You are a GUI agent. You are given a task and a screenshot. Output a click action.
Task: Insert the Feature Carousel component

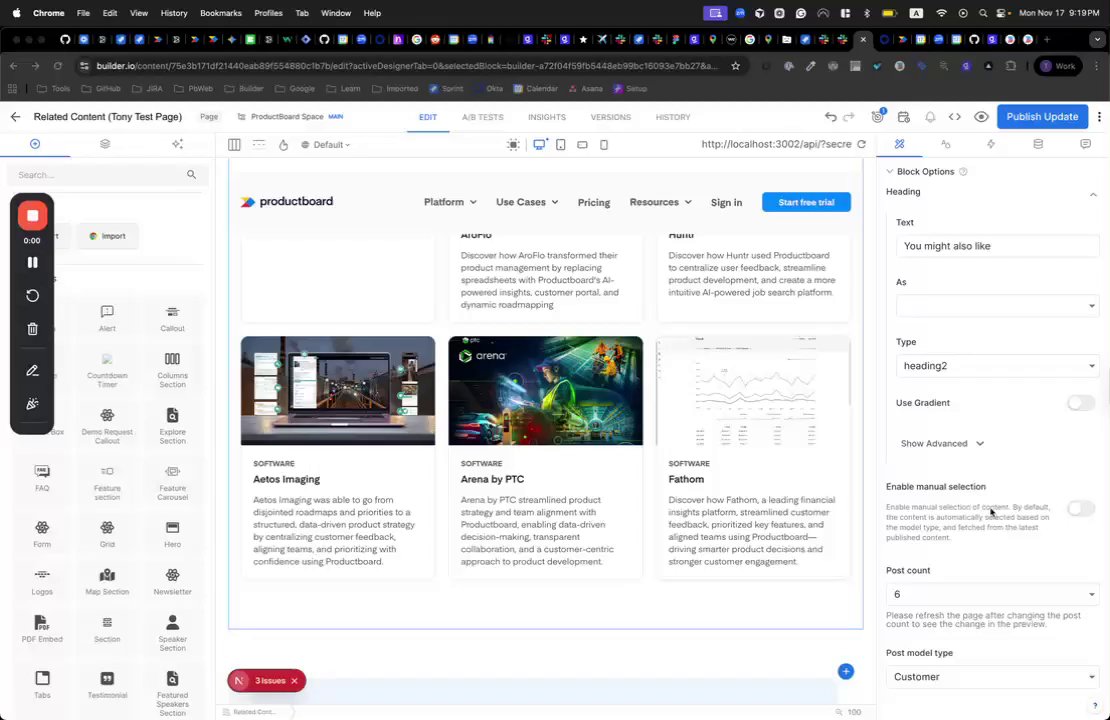click(x=172, y=482)
